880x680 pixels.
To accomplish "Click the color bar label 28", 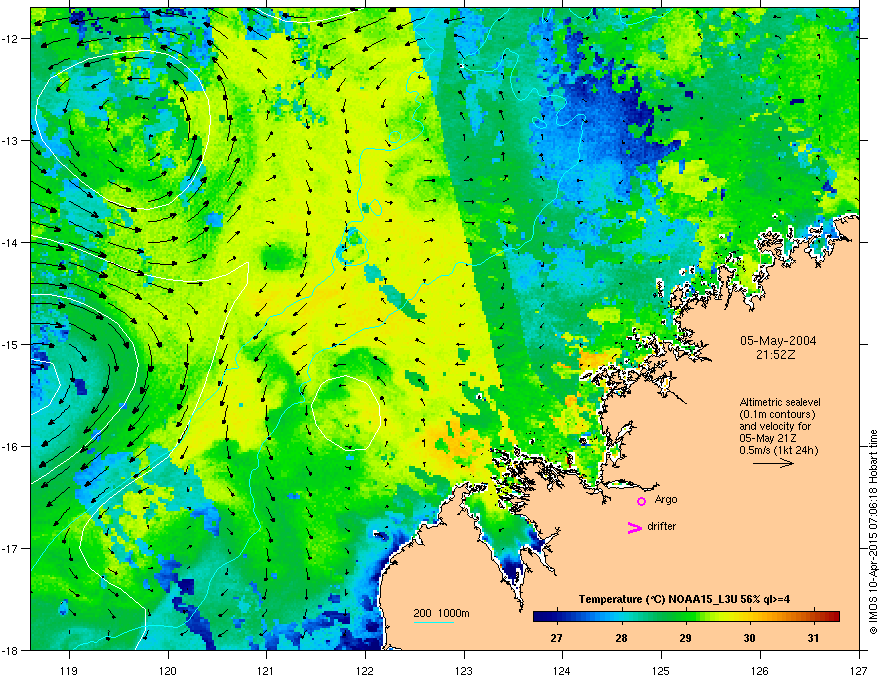I will (x=621, y=638).
